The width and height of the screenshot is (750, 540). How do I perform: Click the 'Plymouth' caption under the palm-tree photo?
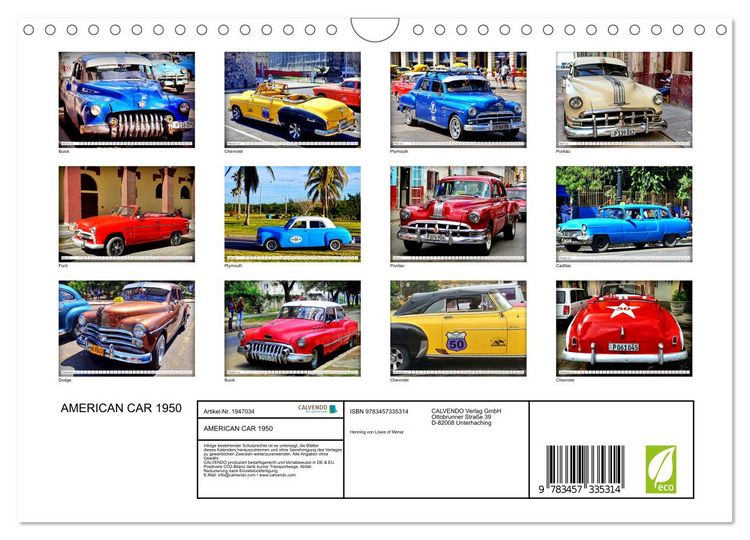tap(233, 265)
